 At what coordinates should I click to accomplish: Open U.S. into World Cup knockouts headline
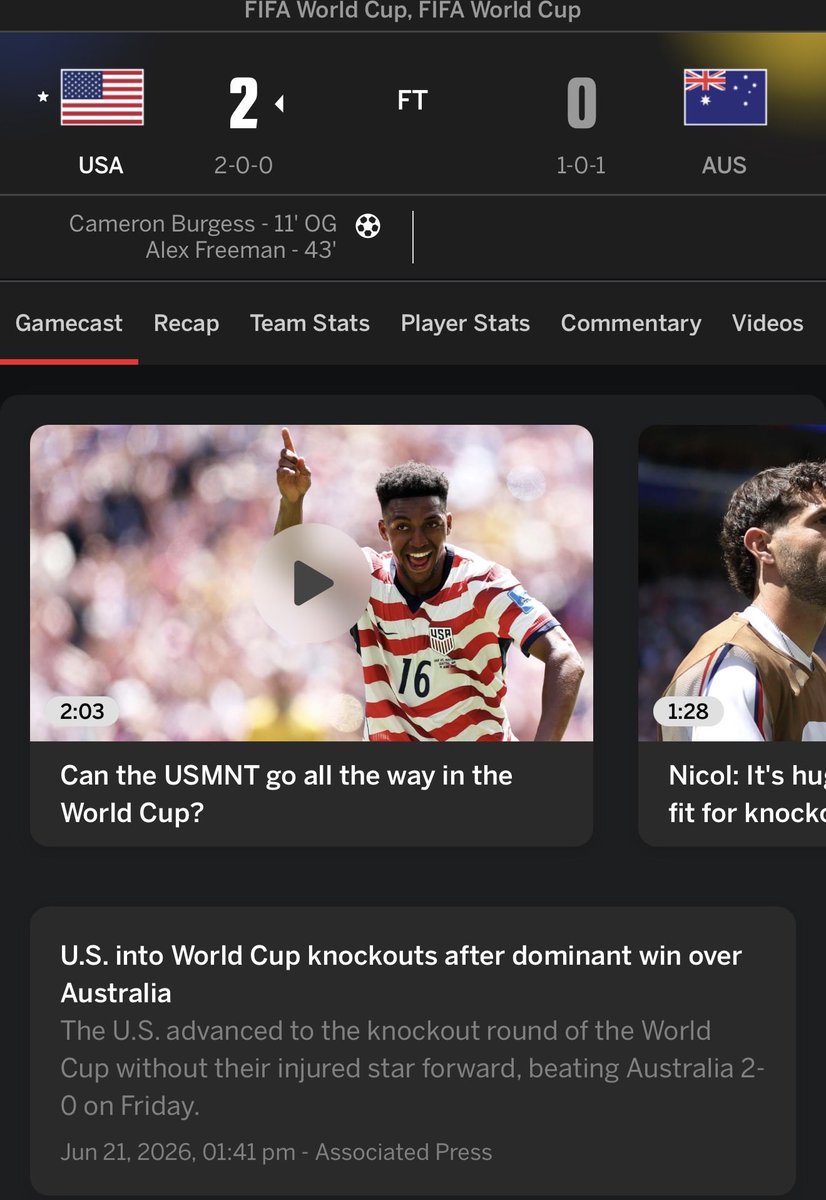401,974
